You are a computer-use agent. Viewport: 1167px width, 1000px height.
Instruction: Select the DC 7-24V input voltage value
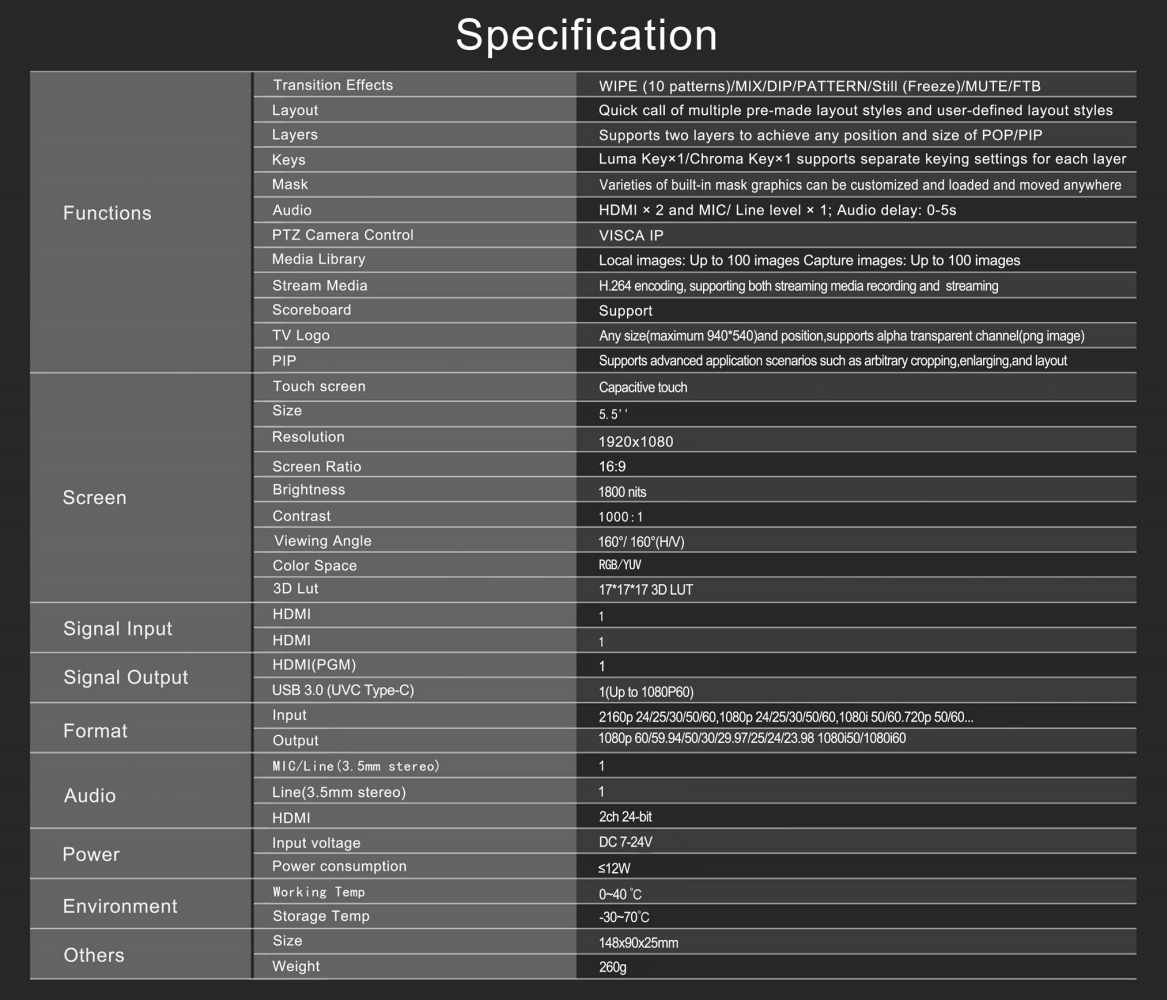coord(626,842)
